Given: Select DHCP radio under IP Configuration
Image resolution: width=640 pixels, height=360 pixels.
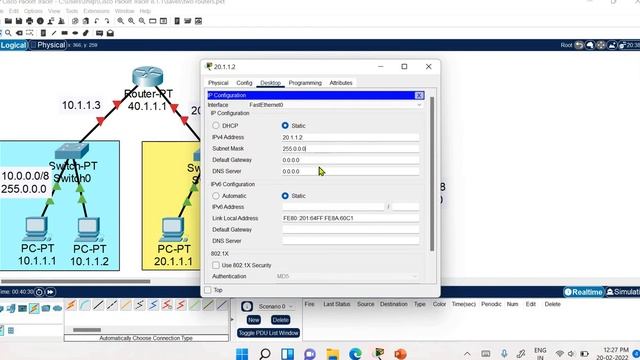Looking at the screenshot, I should (216, 126).
